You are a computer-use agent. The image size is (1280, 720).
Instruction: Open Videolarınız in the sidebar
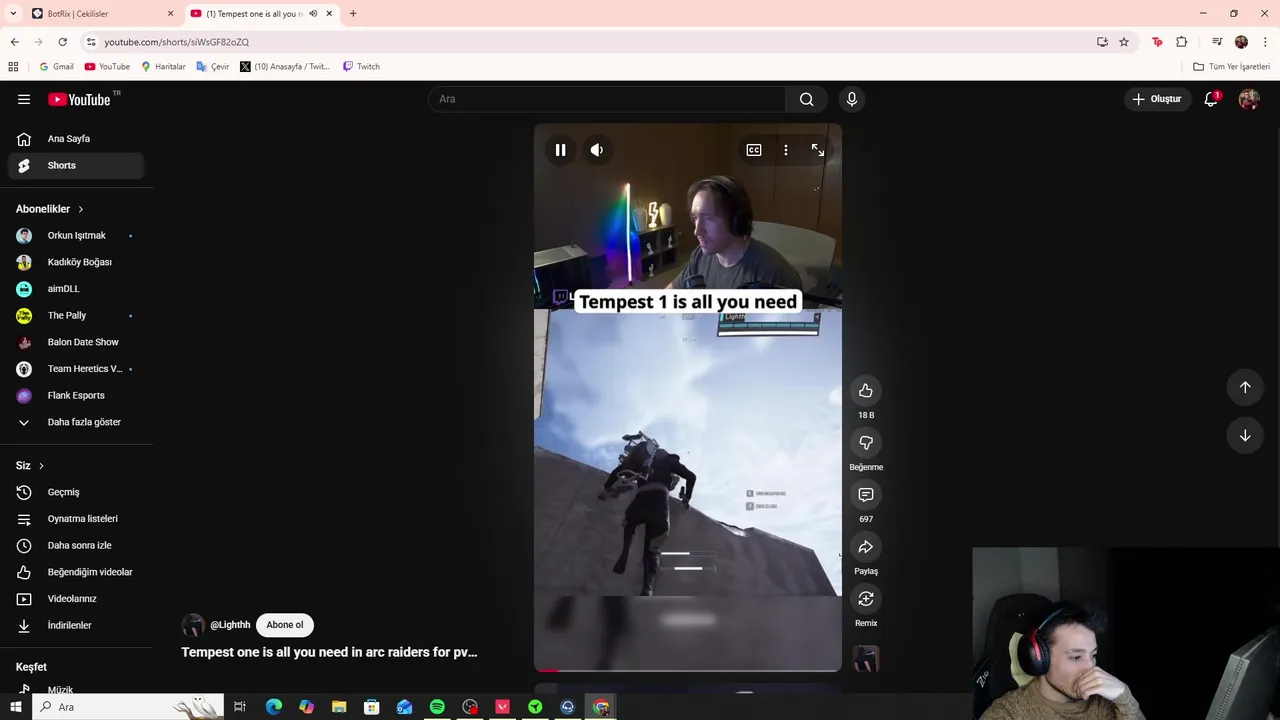coord(76,599)
